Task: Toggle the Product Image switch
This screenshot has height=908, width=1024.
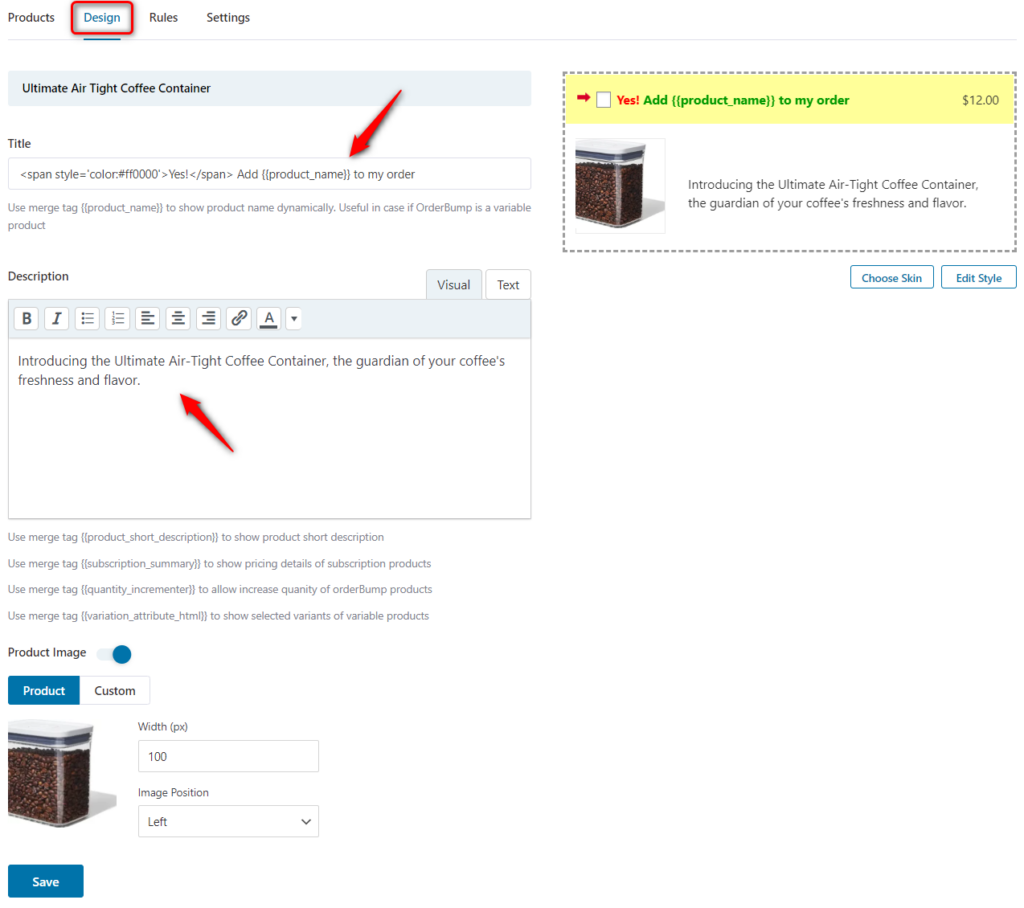Action: [x=114, y=654]
